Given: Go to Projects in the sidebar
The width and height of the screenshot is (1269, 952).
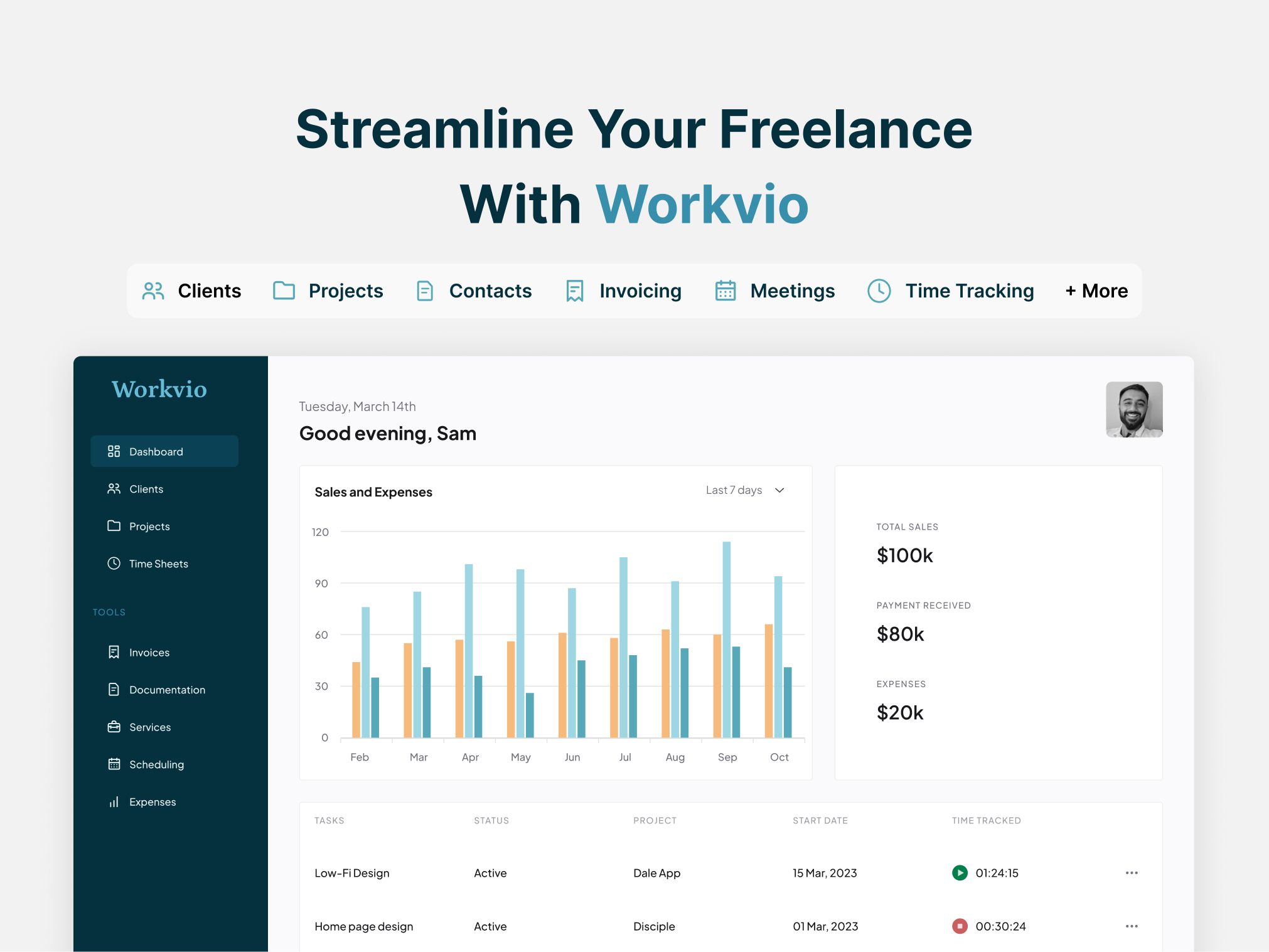Looking at the screenshot, I should tap(149, 526).
